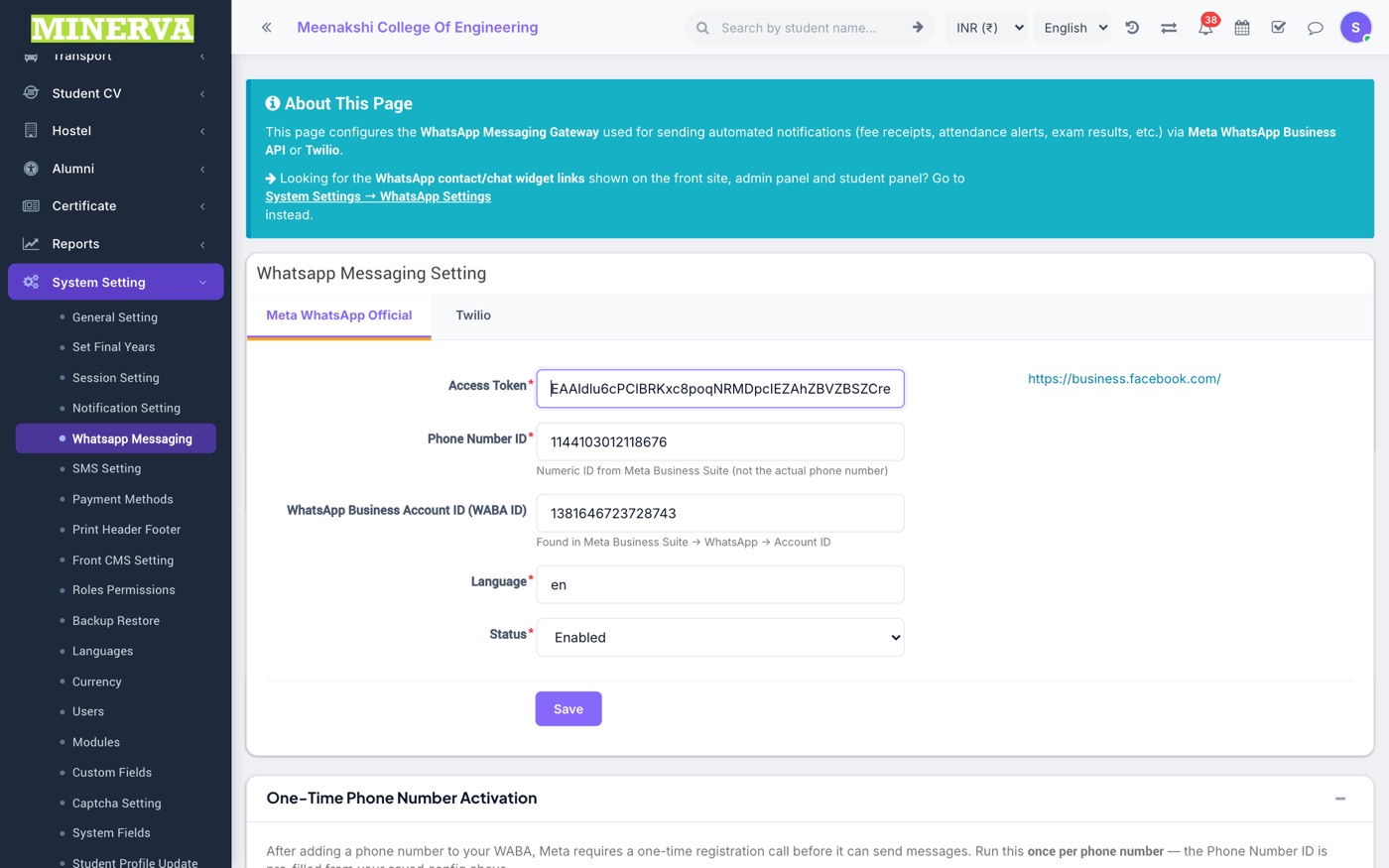Image resolution: width=1389 pixels, height=868 pixels.
Task: Click the About This Page heading
Action: [x=338, y=103]
